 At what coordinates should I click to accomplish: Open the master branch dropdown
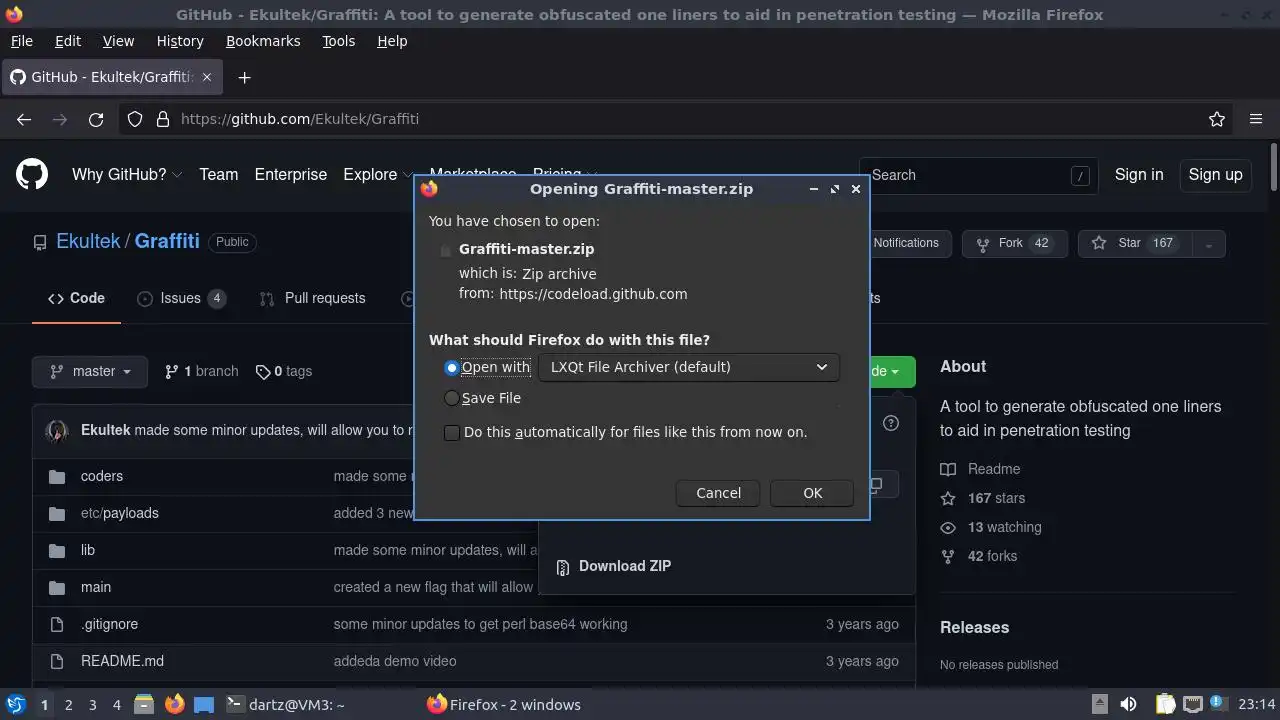tap(90, 371)
